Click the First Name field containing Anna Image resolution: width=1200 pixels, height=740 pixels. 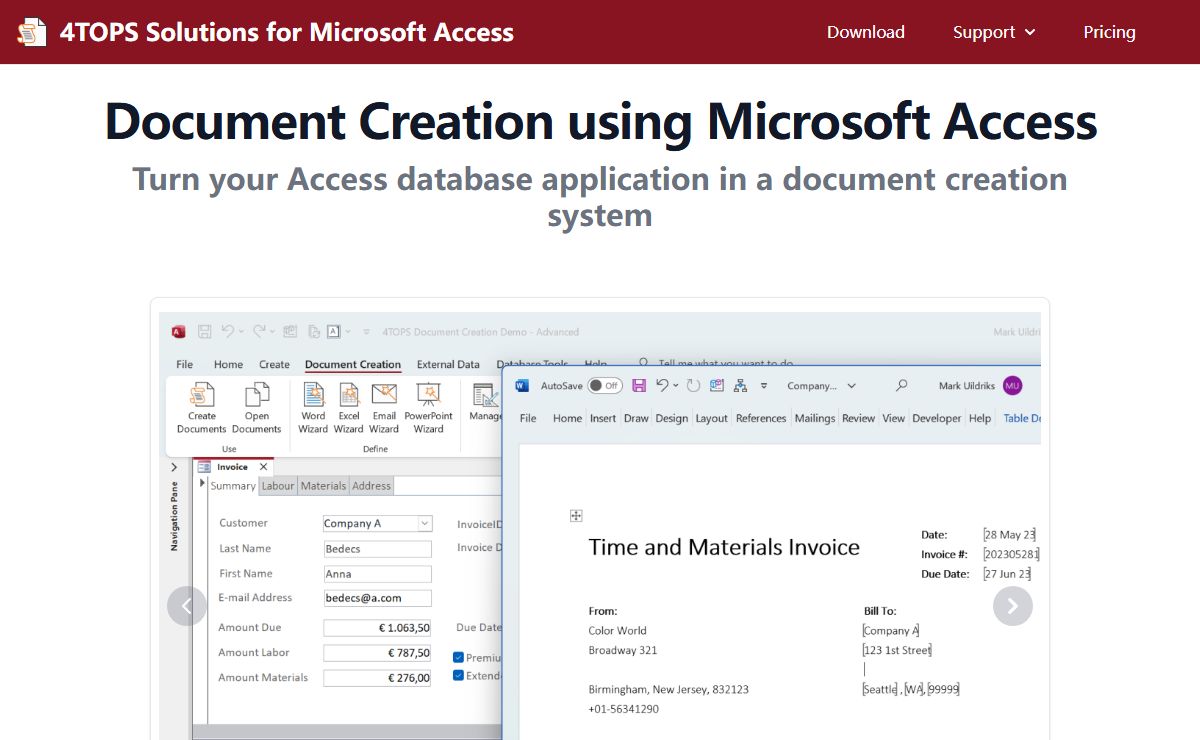(377, 574)
